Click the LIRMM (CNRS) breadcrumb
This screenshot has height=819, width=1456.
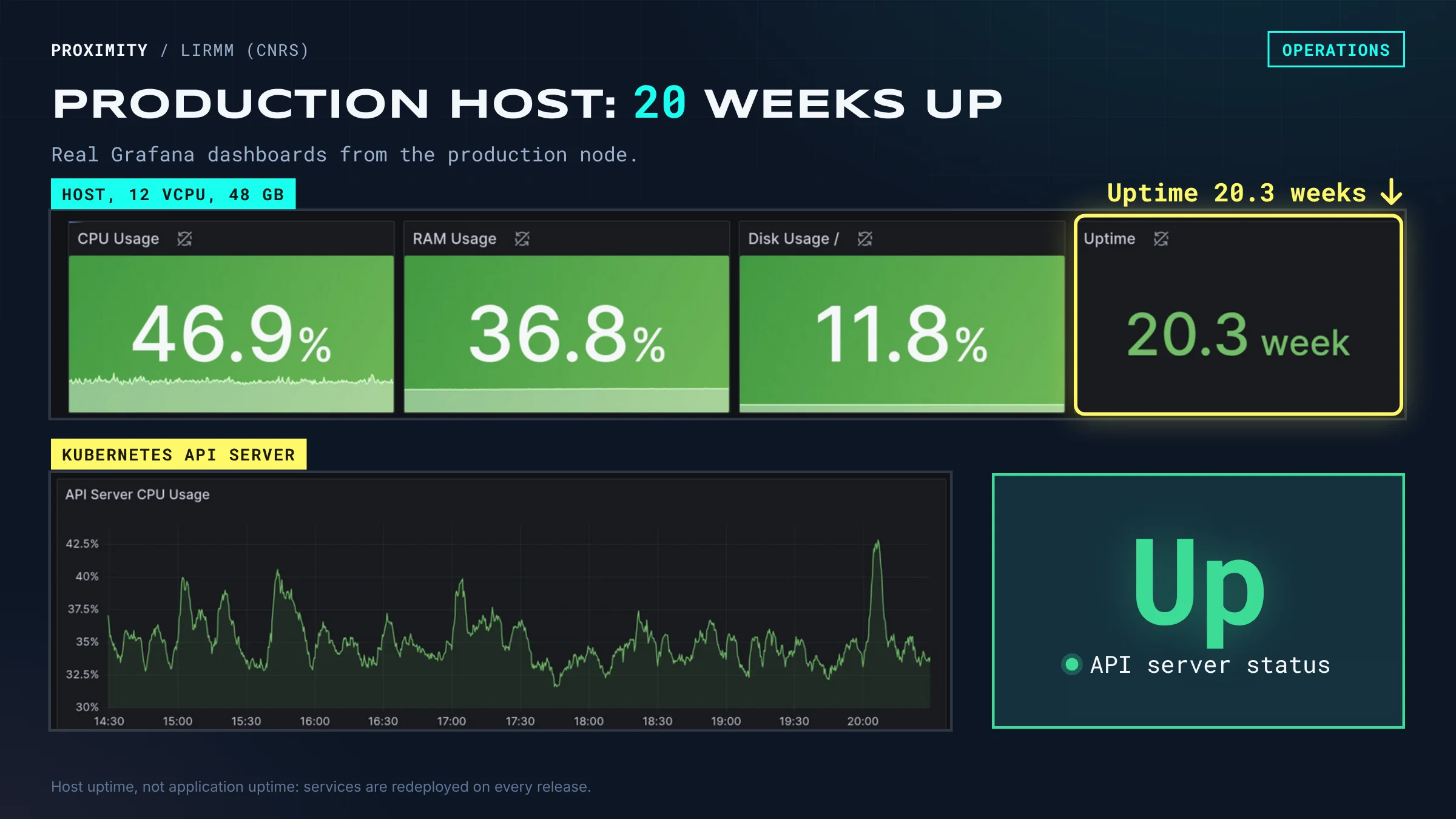coord(244,50)
